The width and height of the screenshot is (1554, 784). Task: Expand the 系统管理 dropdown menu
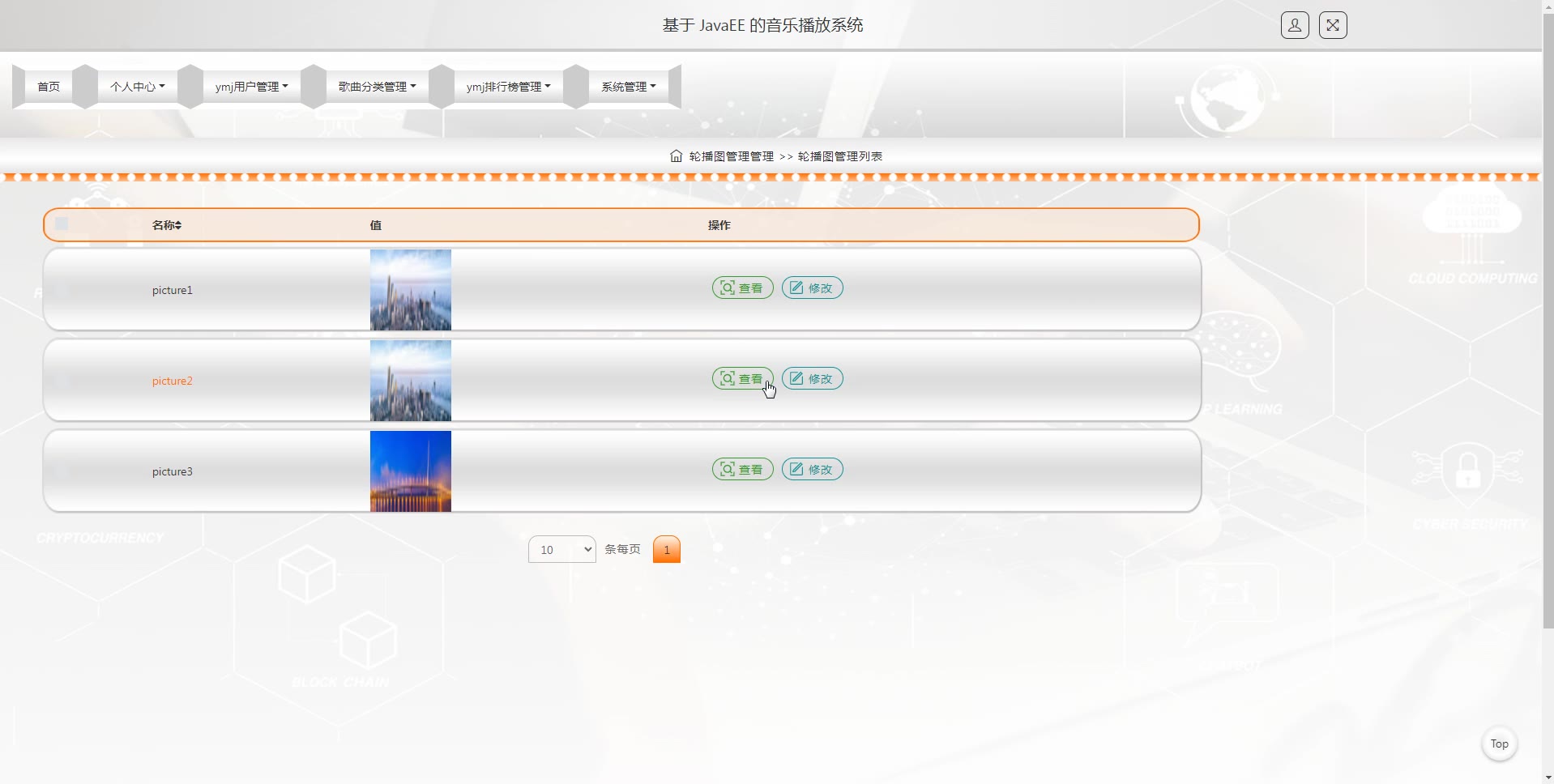click(628, 86)
